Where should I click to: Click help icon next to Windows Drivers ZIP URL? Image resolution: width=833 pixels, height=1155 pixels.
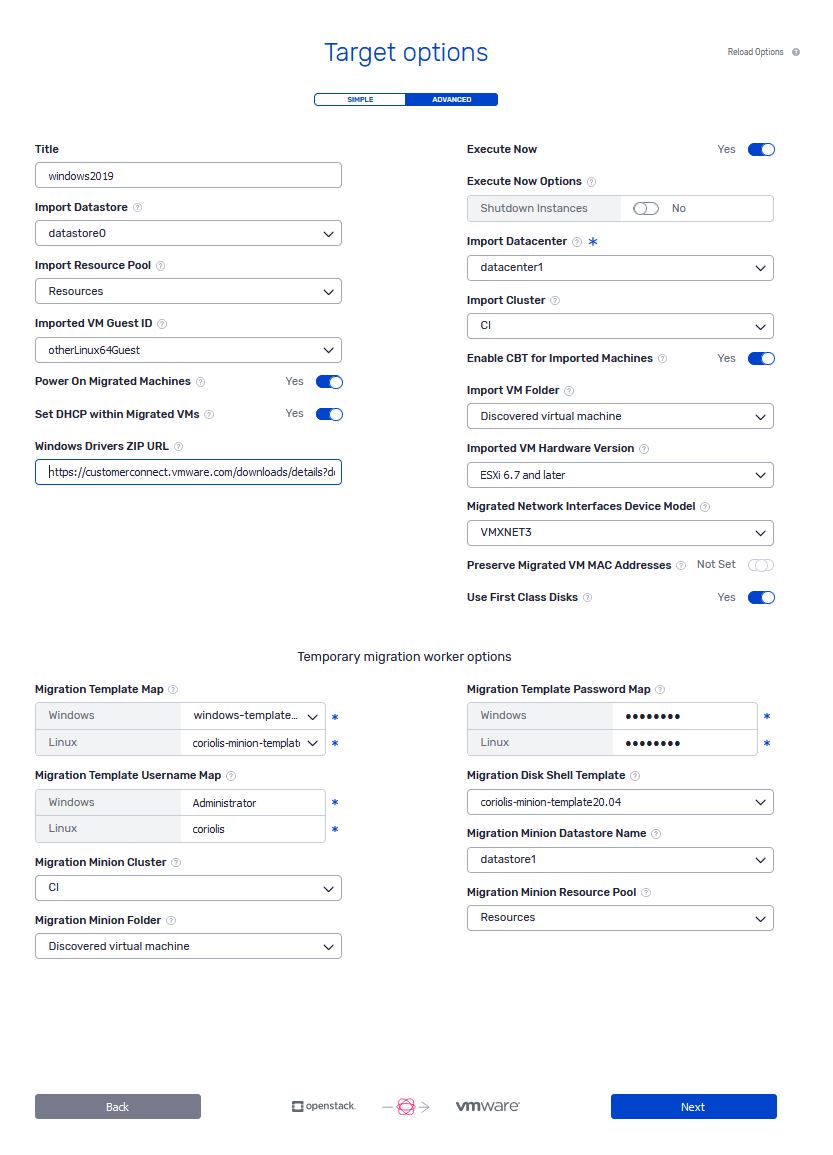tap(178, 446)
